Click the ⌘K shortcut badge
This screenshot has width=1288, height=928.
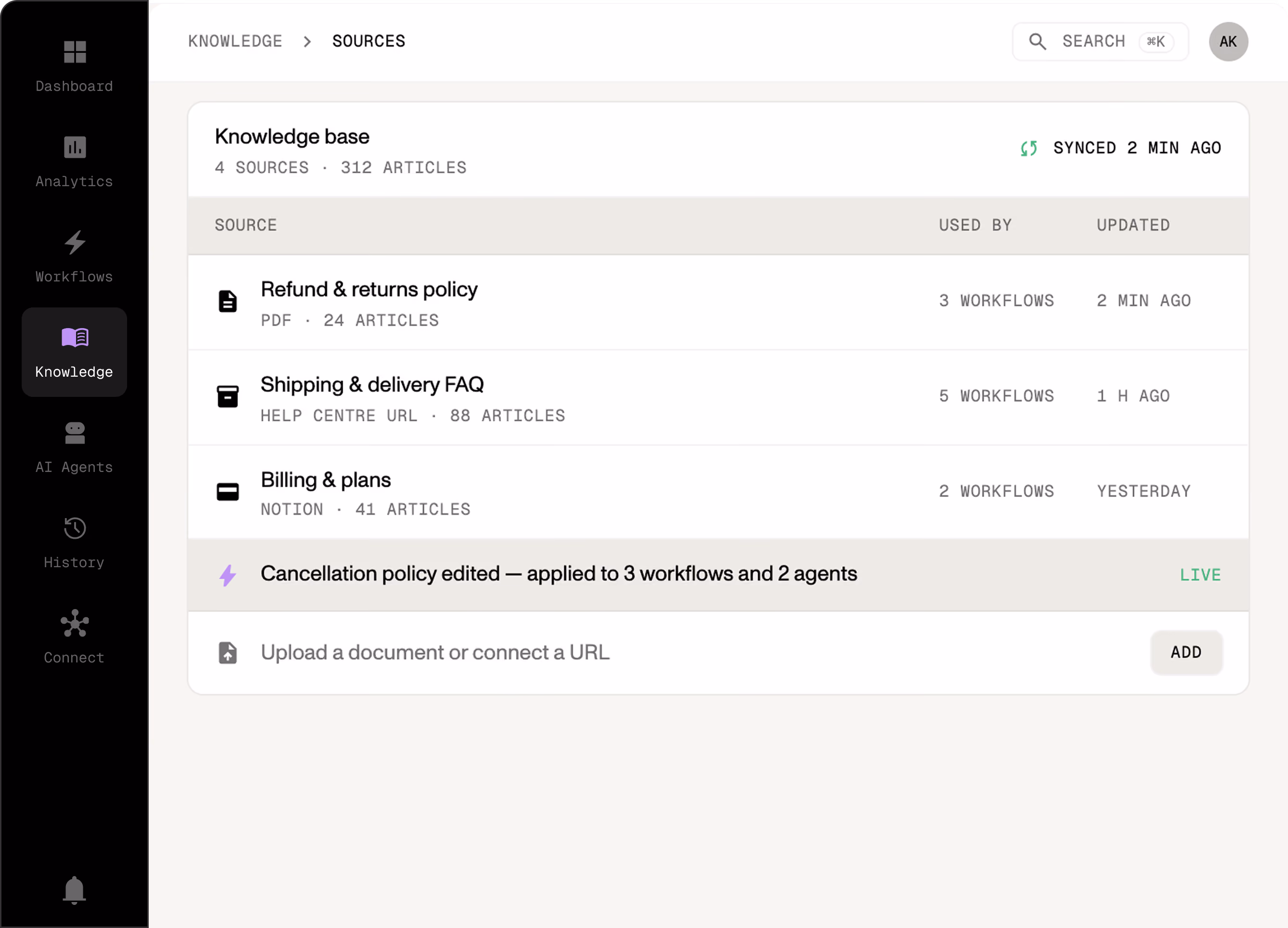tap(1155, 41)
